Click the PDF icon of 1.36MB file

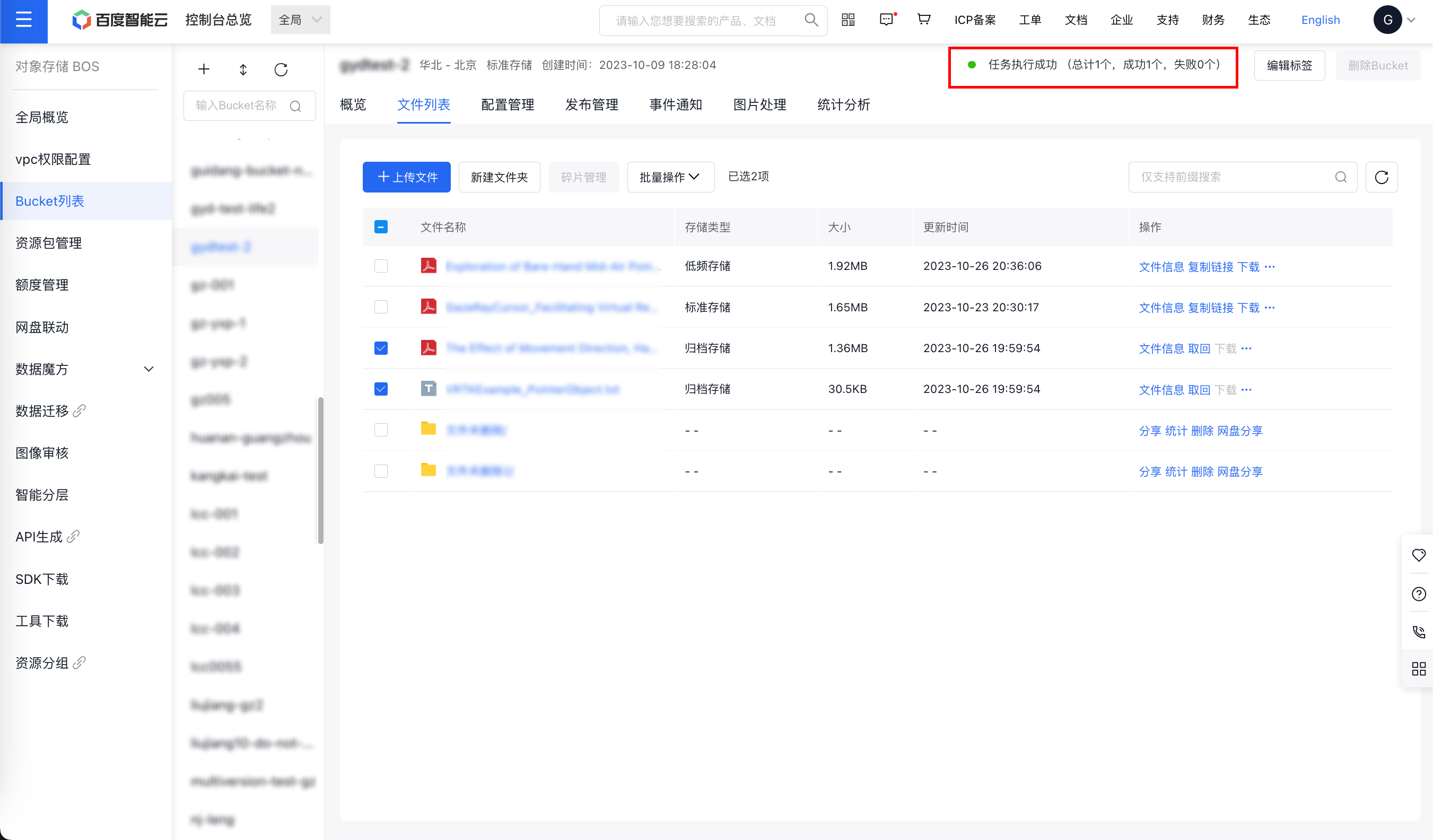[x=428, y=347]
